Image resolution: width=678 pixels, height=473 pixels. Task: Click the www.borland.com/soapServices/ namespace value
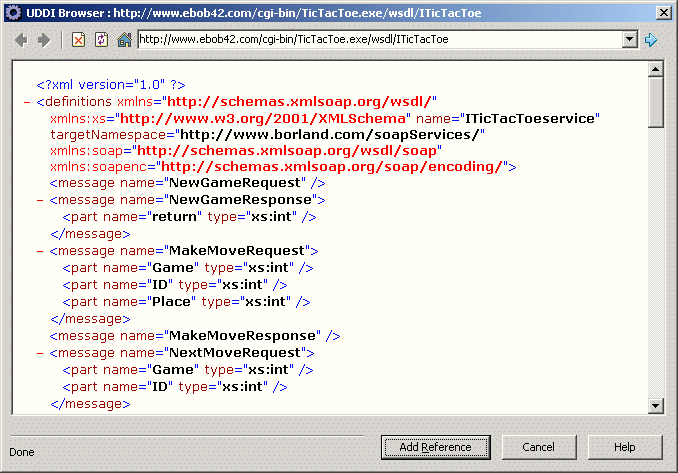(x=329, y=135)
